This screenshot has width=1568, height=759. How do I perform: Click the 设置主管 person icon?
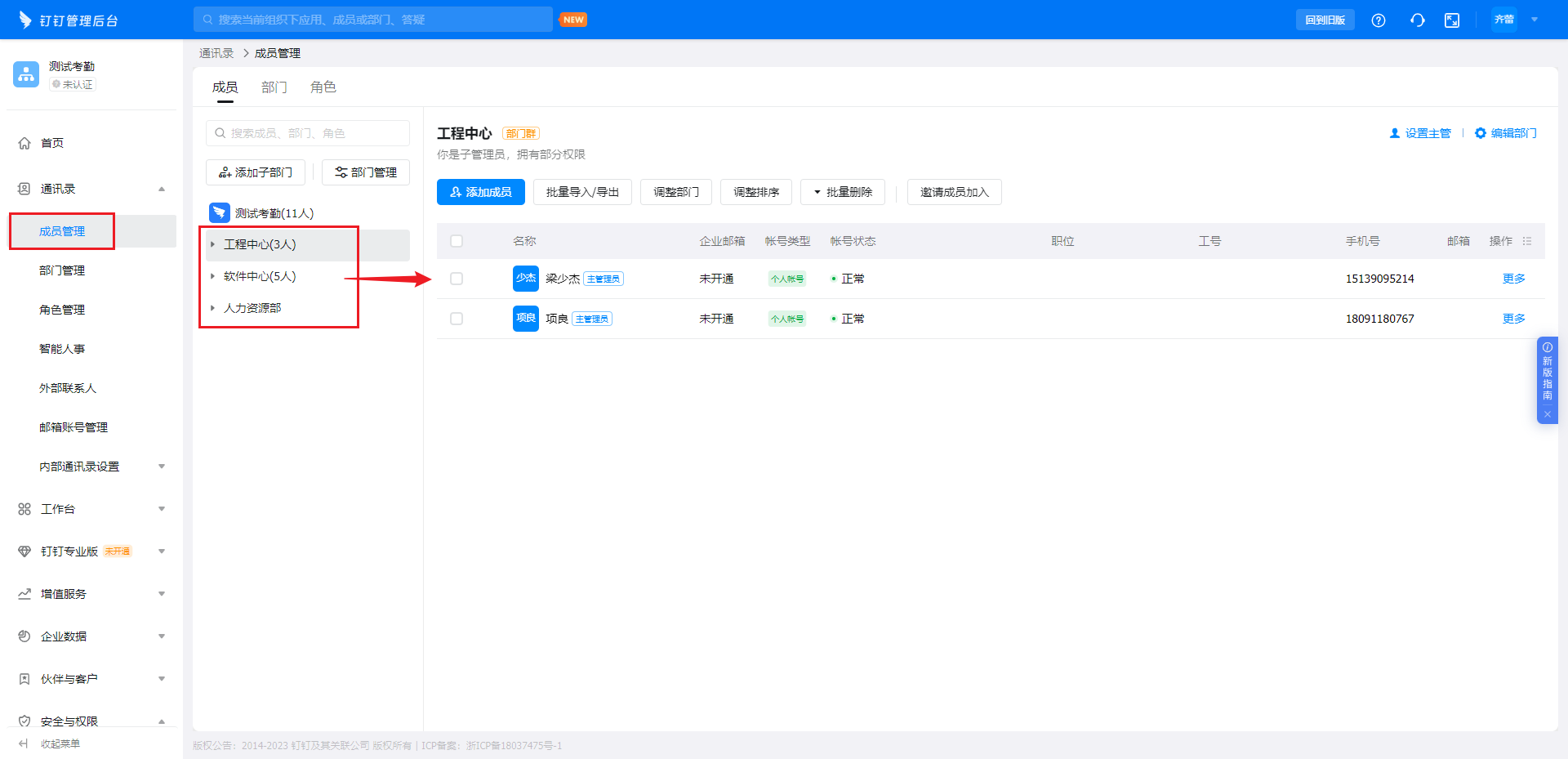point(1395,133)
